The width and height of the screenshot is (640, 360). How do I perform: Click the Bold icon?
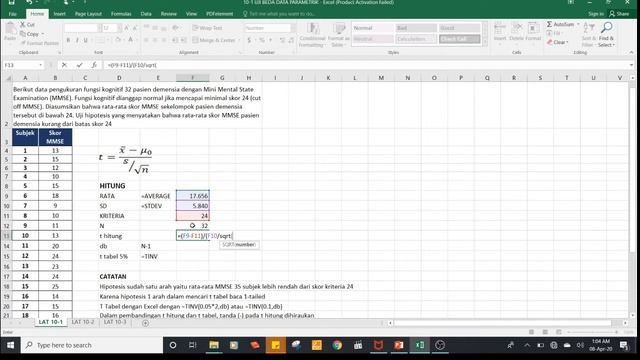68,40
